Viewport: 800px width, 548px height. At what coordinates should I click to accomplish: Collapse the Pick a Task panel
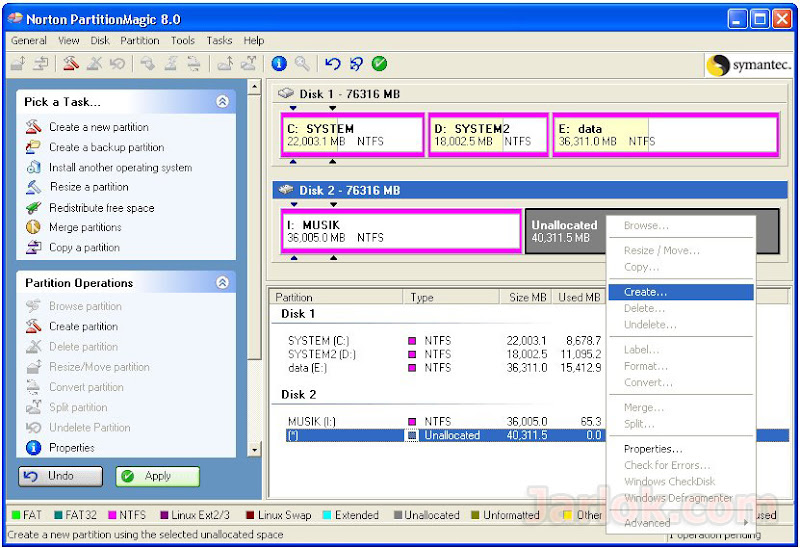pos(222,101)
